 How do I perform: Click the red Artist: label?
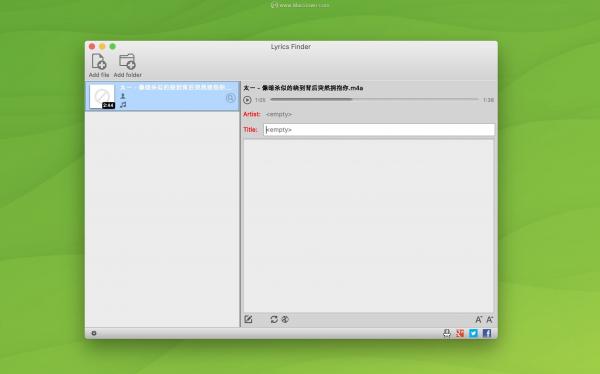[x=252, y=114]
